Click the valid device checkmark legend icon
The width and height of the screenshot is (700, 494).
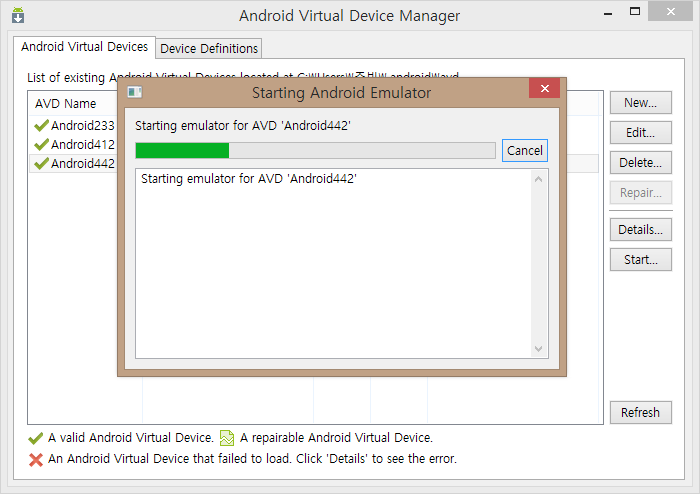click(x=36, y=438)
